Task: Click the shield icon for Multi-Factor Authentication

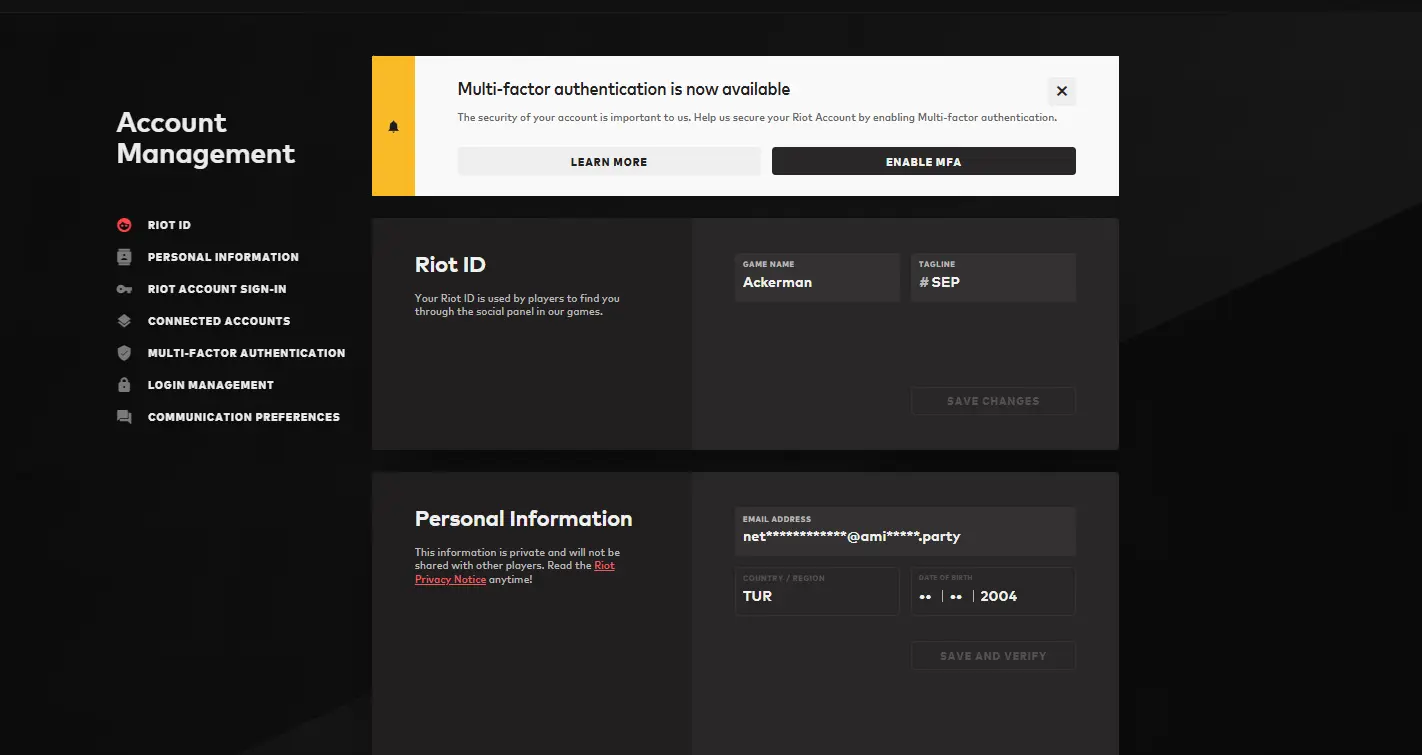Action: (124, 353)
